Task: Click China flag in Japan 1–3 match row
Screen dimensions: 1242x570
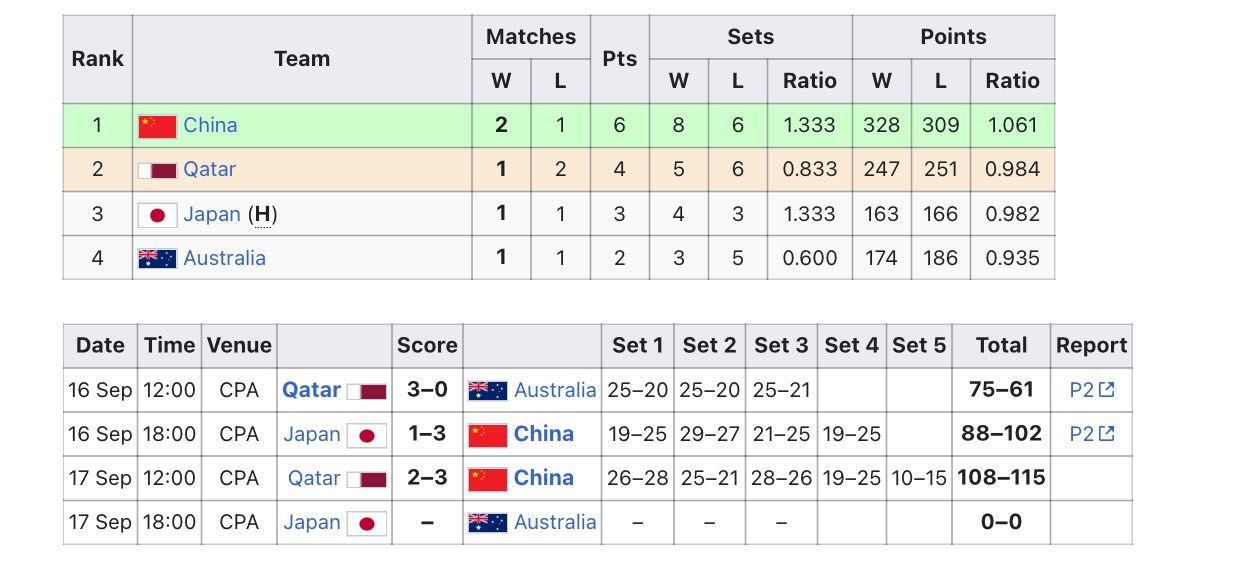Action: (x=488, y=435)
